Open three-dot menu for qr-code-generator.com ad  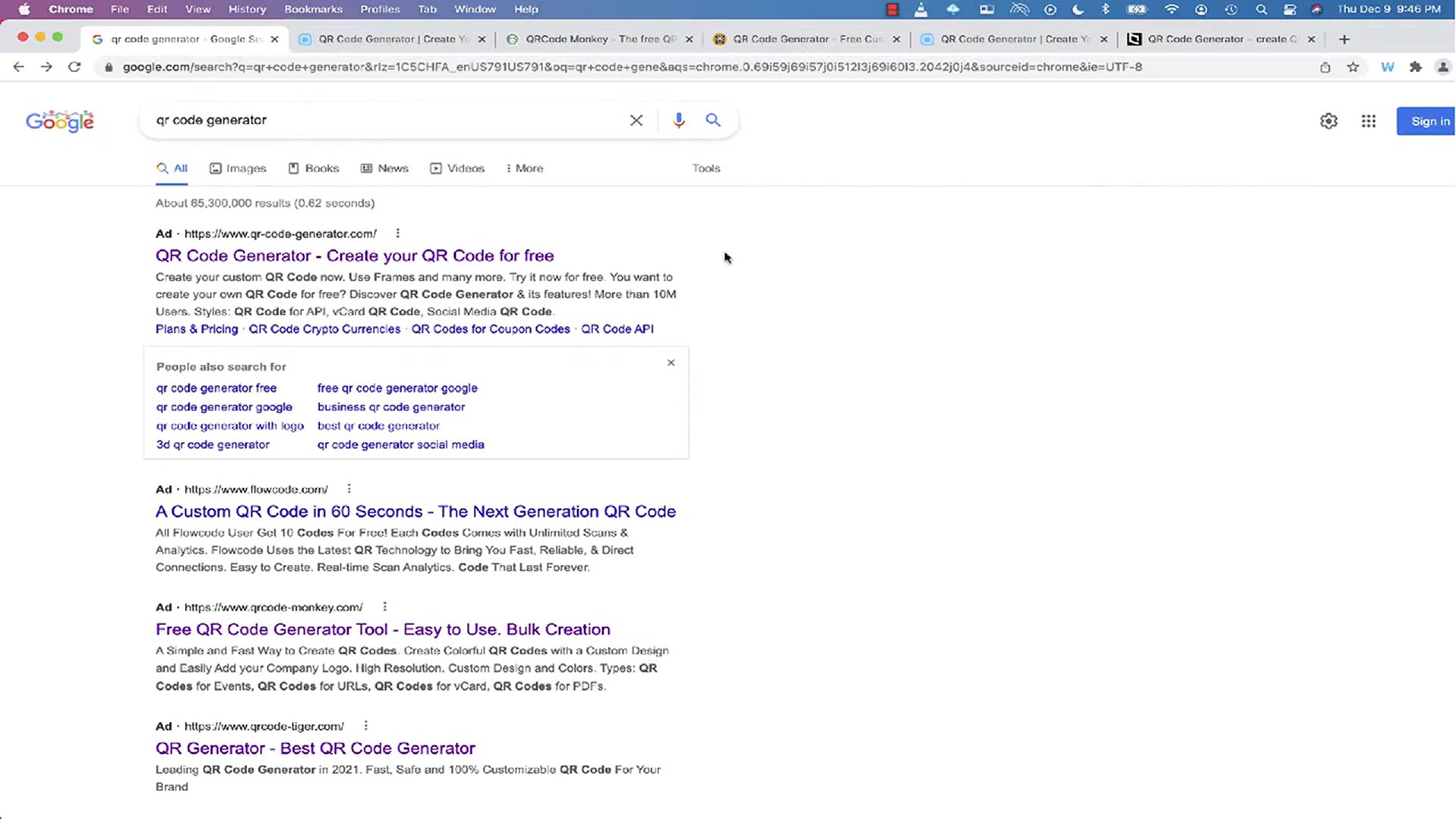397,234
